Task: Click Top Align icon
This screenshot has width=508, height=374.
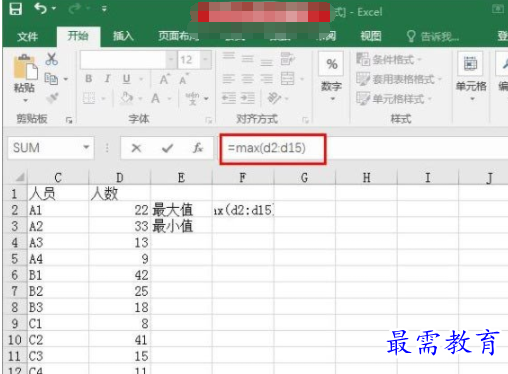Action: (x=229, y=57)
